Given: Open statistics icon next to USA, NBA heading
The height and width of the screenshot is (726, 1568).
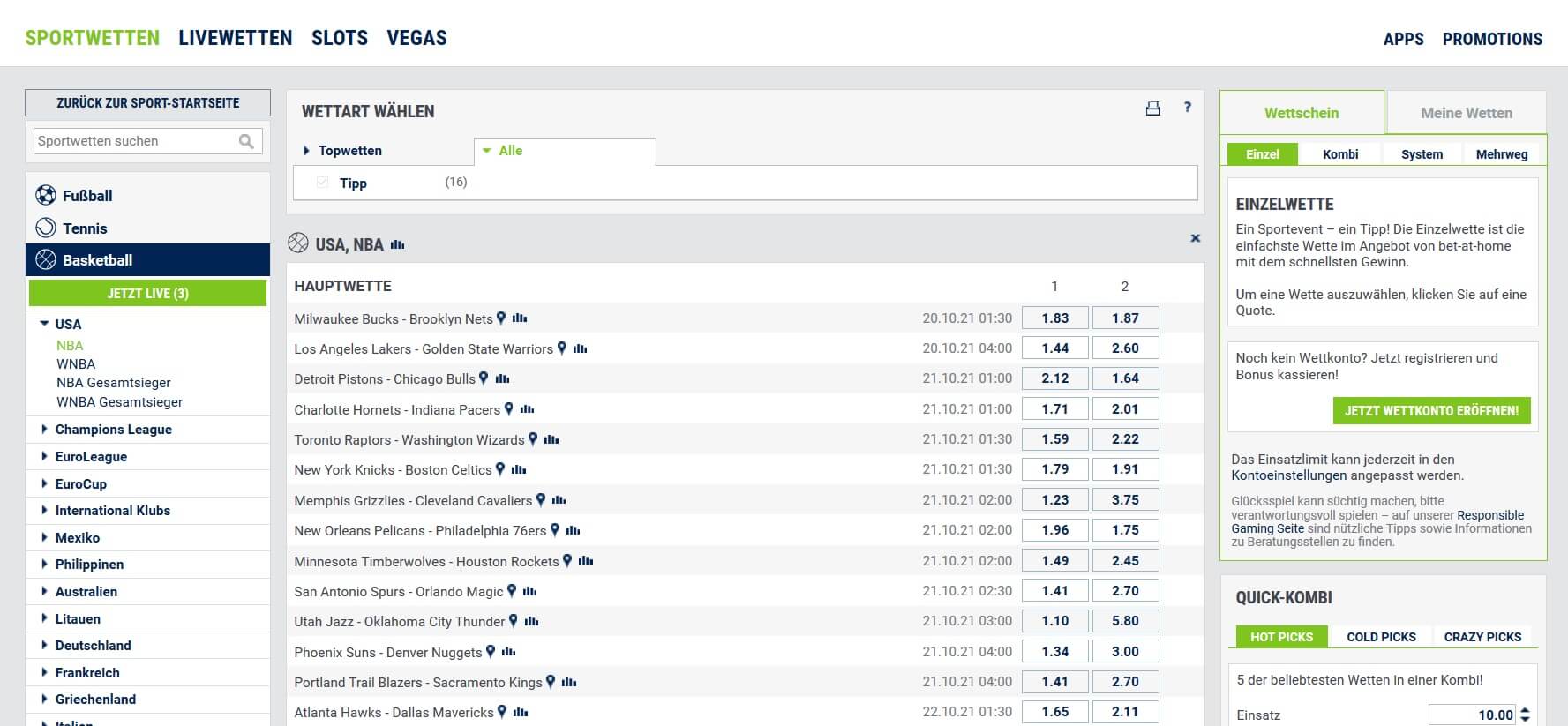Looking at the screenshot, I should pyautogui.click(x=397, y=244).
